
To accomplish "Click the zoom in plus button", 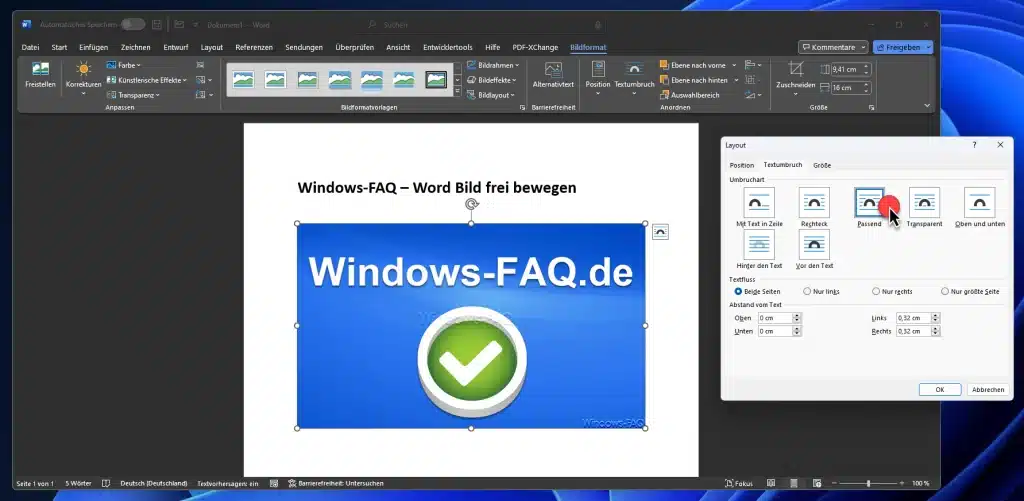I will pyautogui.click(x=901, y=483).
